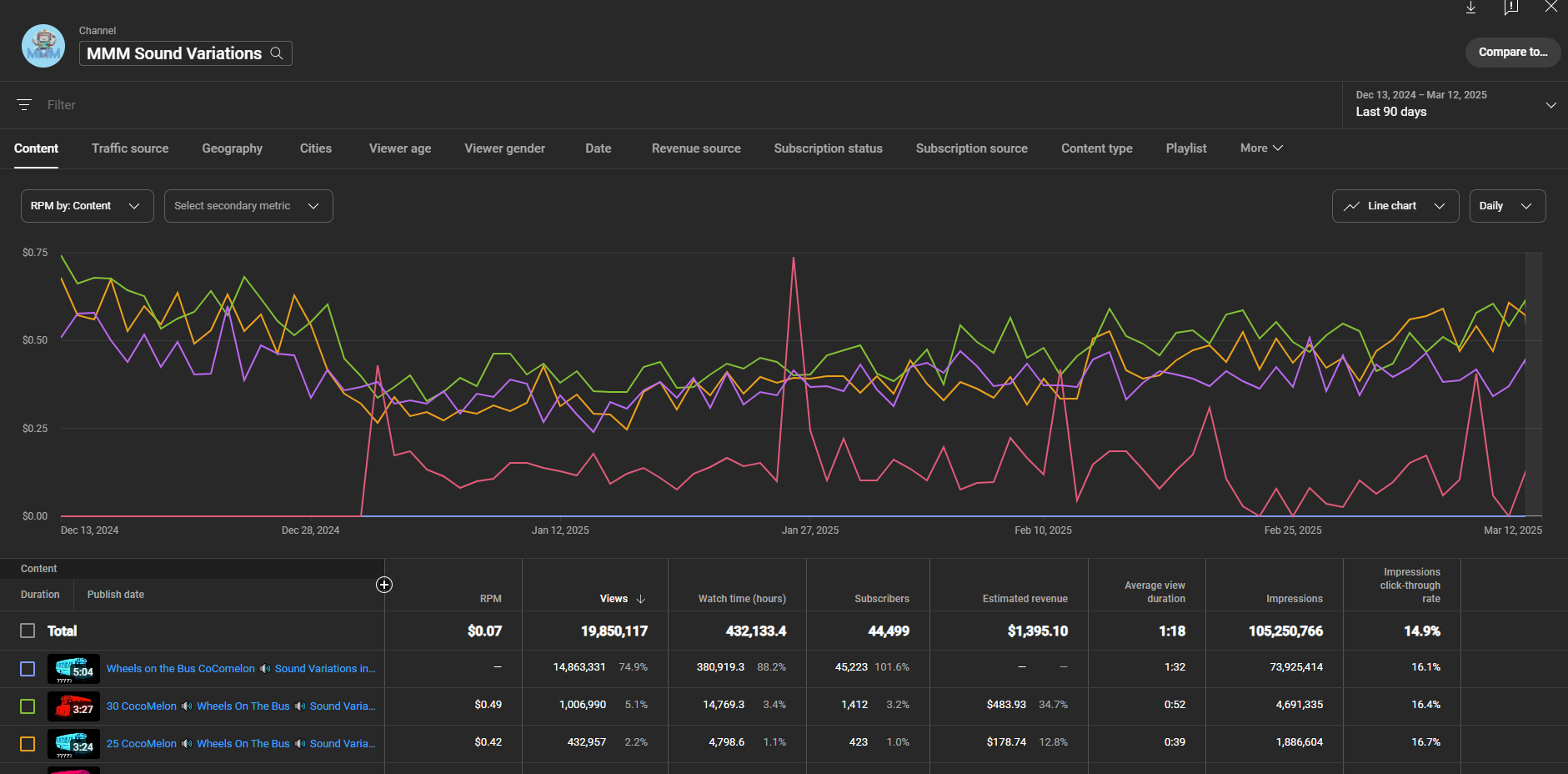Select the Viewer age tab
1568x774 pixels.
(x=400, y=148)
